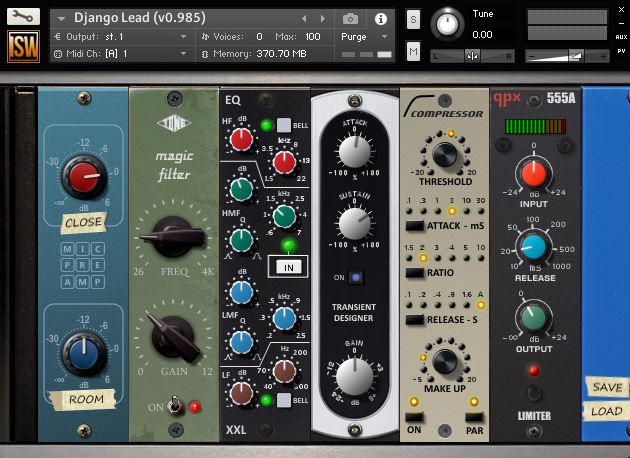Click the HMF kHz frequency green knob

coord(284,216)
